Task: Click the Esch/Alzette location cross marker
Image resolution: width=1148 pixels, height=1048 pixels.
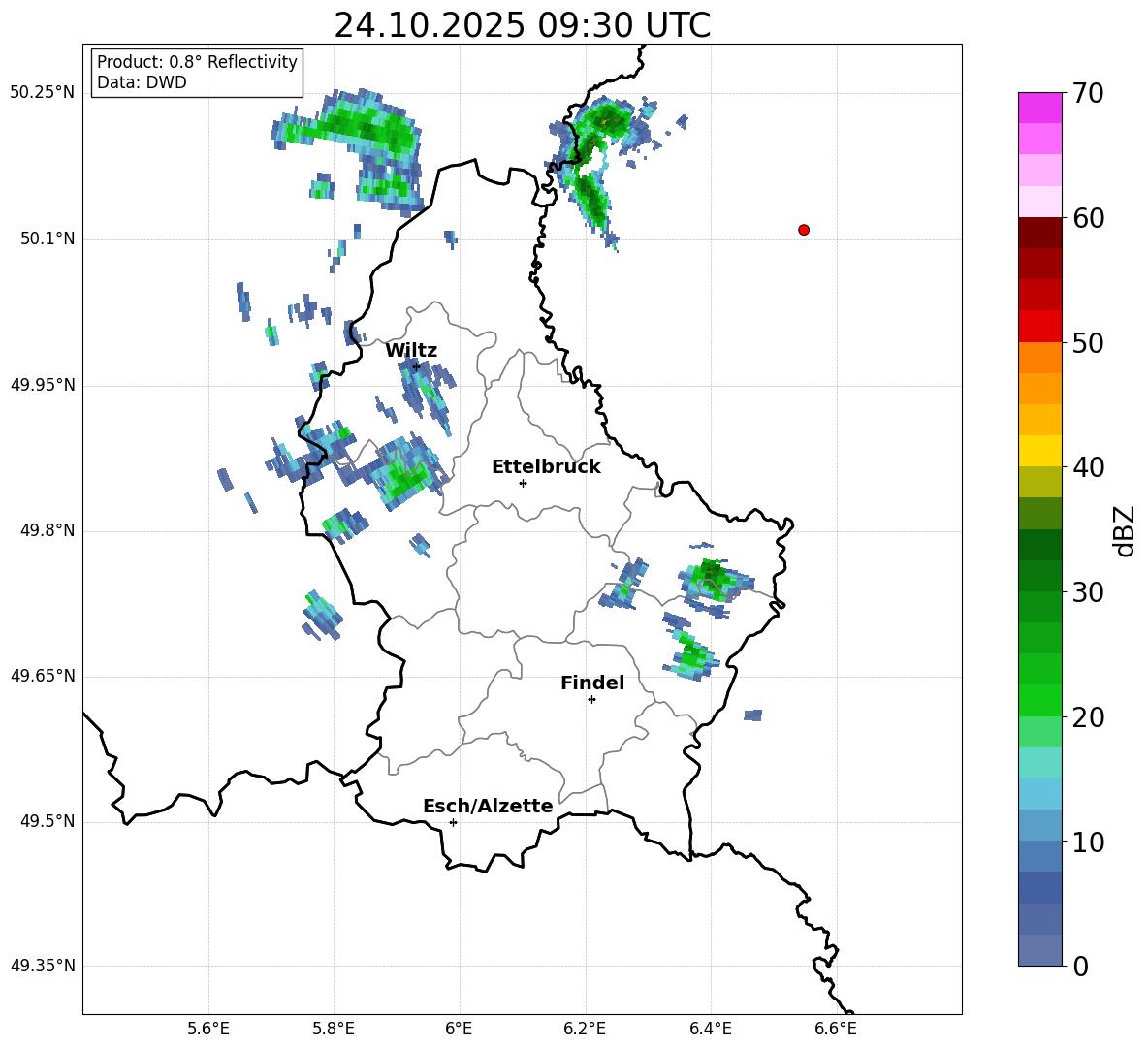Action: tap(453, 822)
